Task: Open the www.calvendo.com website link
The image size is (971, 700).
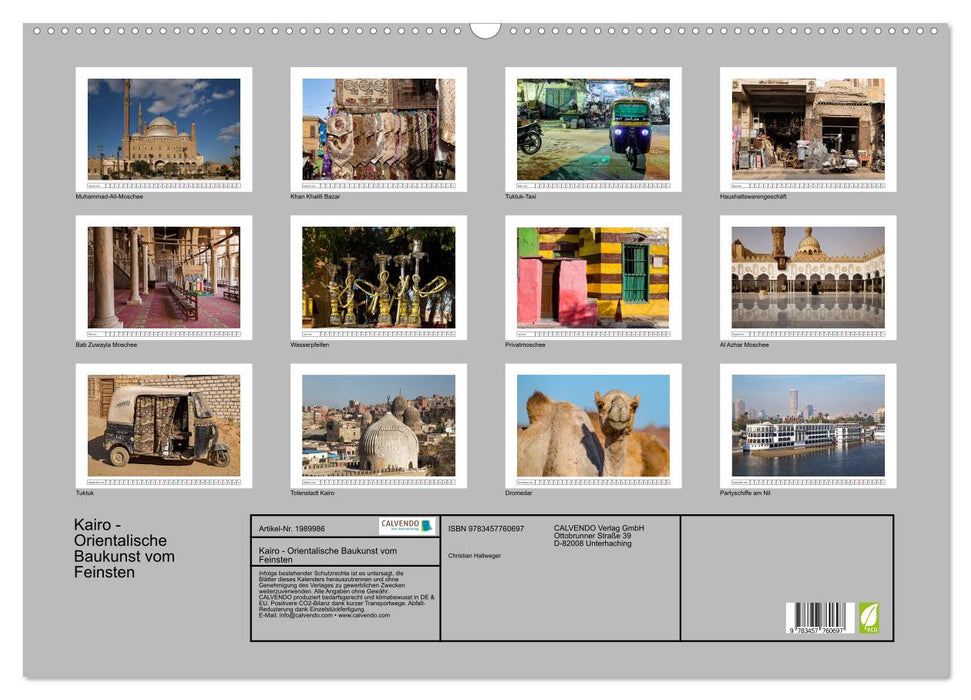Action: click(368, 616)
